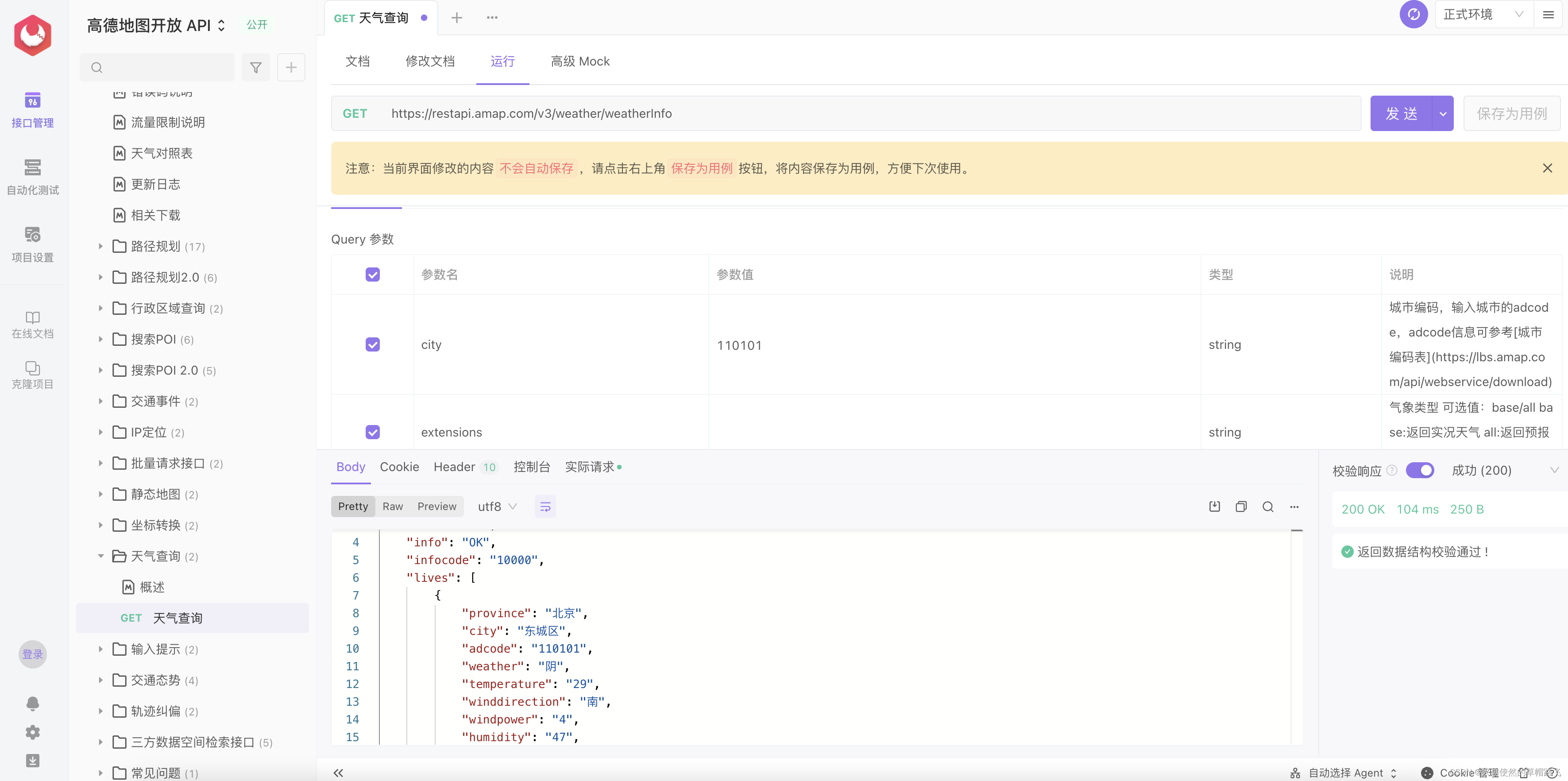Viewport: 1568px width, 781px height.
Task: Open 流量限制说明 document
Action: [x=168, y=122]
